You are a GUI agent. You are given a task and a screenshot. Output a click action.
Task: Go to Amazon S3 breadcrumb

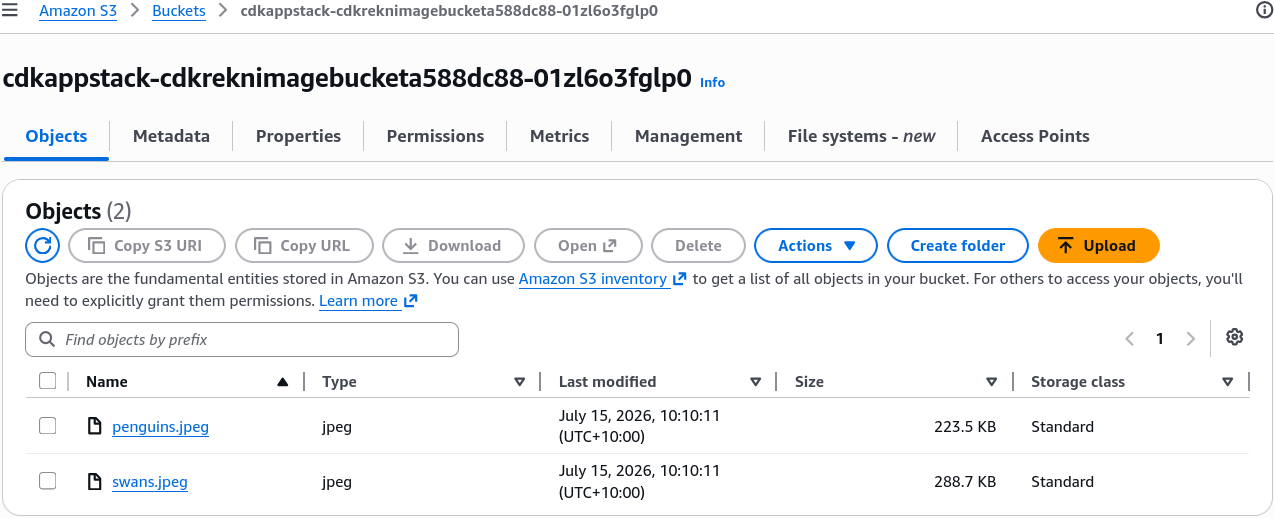coord(78,11)
